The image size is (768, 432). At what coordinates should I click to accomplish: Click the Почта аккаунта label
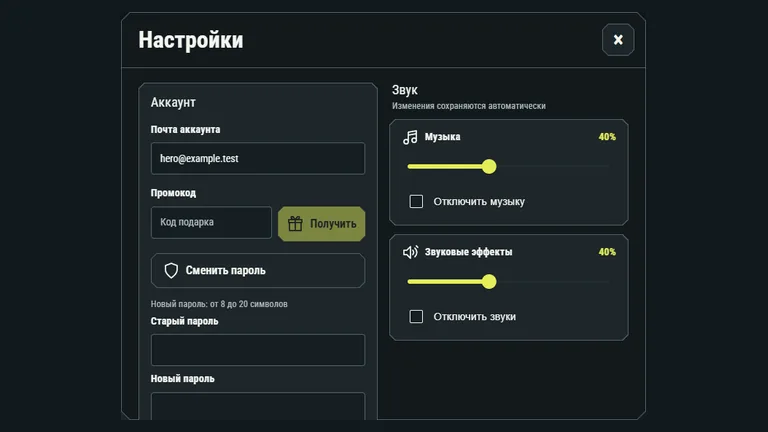[x=185, y=129]
